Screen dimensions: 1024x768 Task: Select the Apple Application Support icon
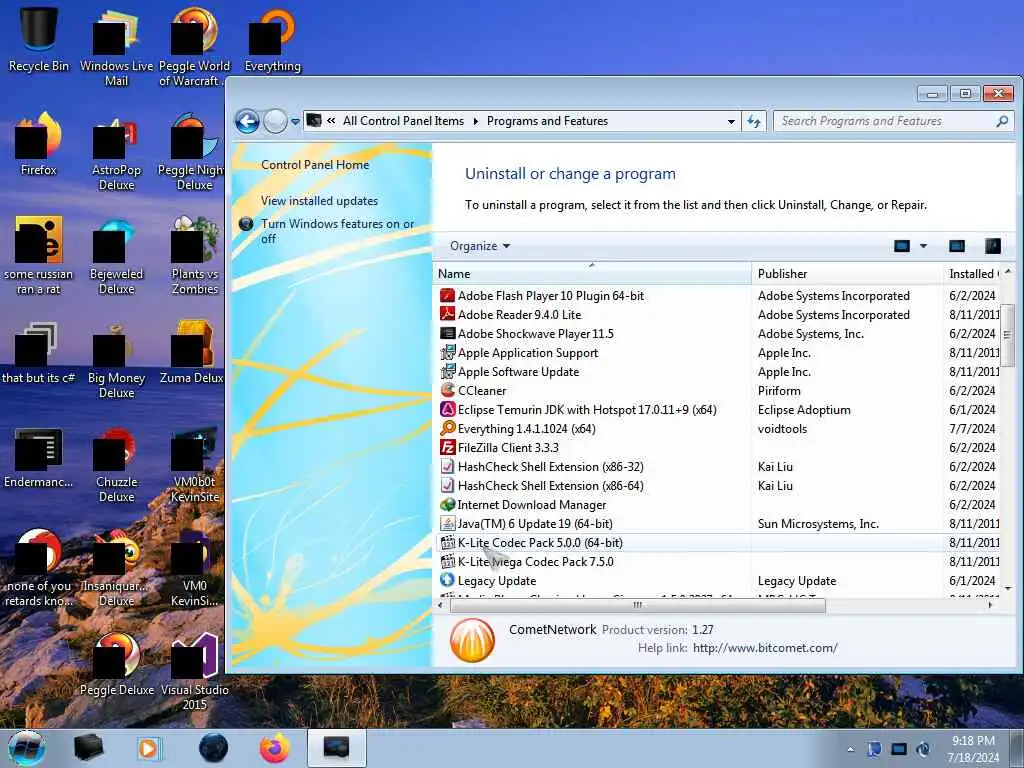(x=447, y=353)
